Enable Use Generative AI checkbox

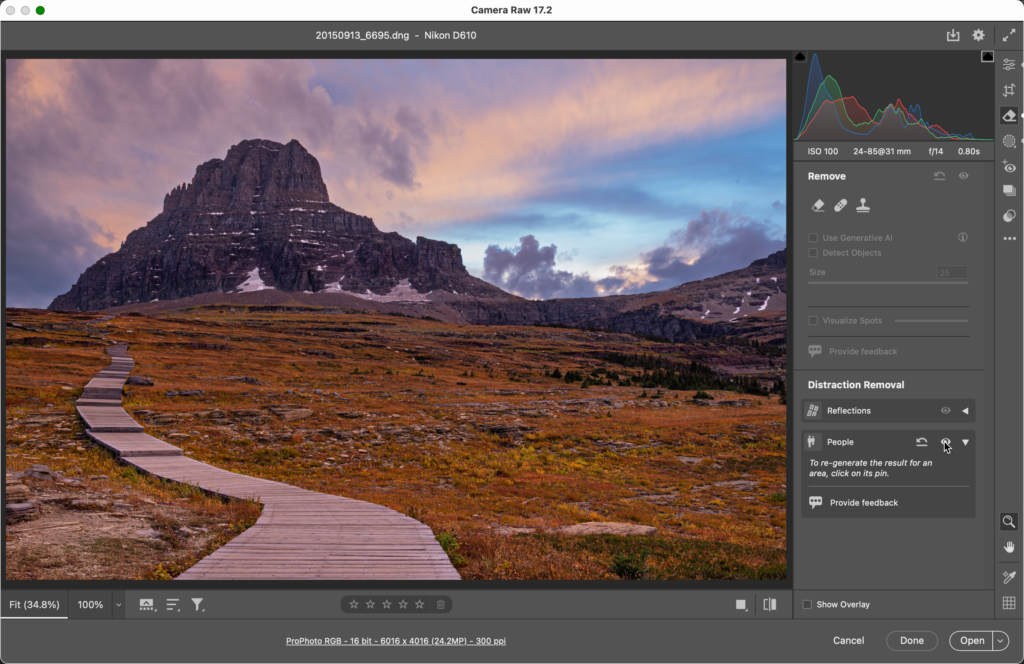[813, 238]
